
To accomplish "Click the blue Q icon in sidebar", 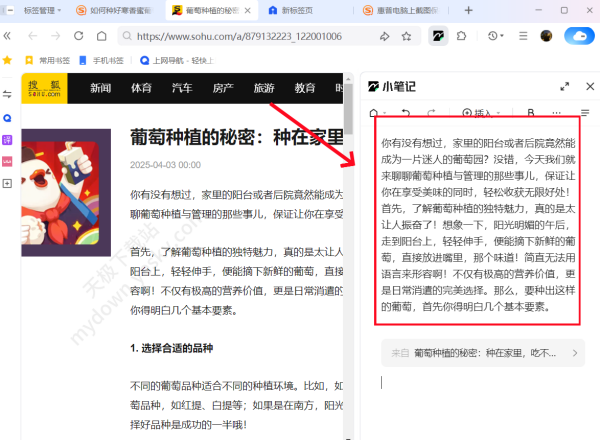I will (8, 117).
